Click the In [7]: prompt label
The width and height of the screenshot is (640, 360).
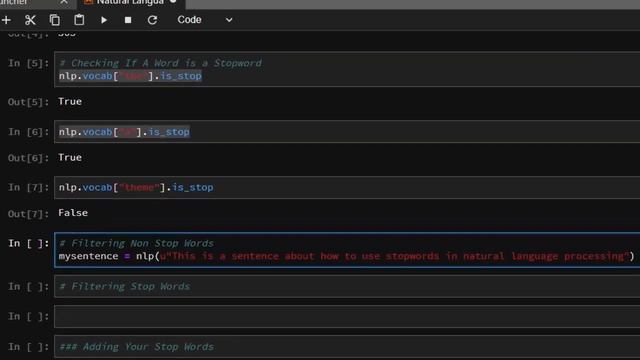click(29, 187)
